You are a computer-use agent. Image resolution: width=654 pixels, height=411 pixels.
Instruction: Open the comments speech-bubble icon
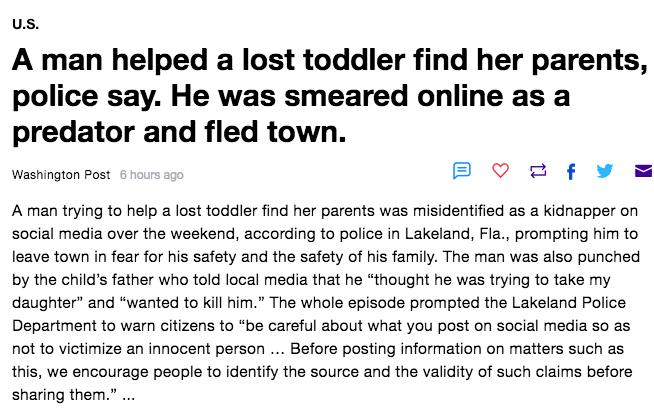click(x=462, y=171)
